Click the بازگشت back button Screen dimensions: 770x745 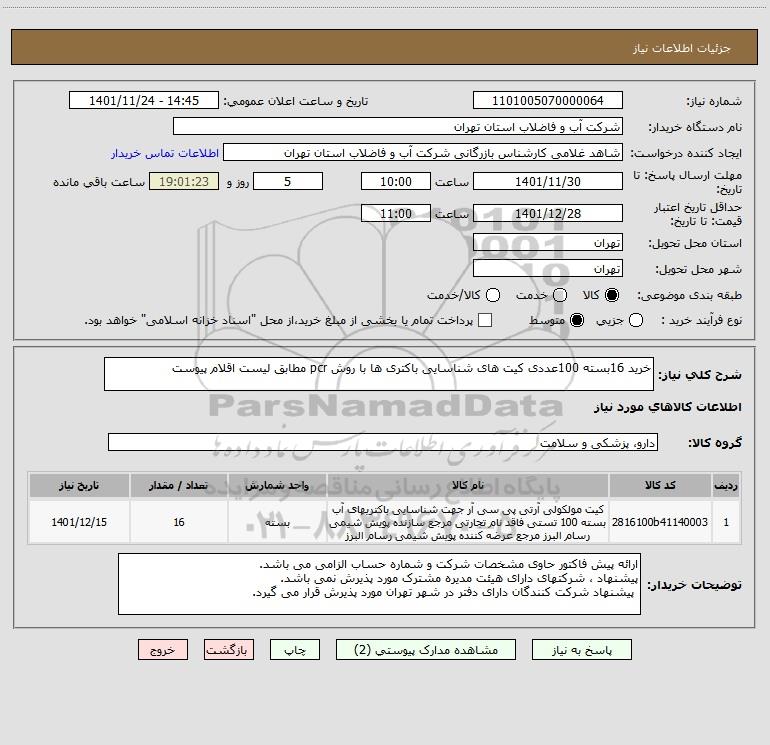[229, 650]
